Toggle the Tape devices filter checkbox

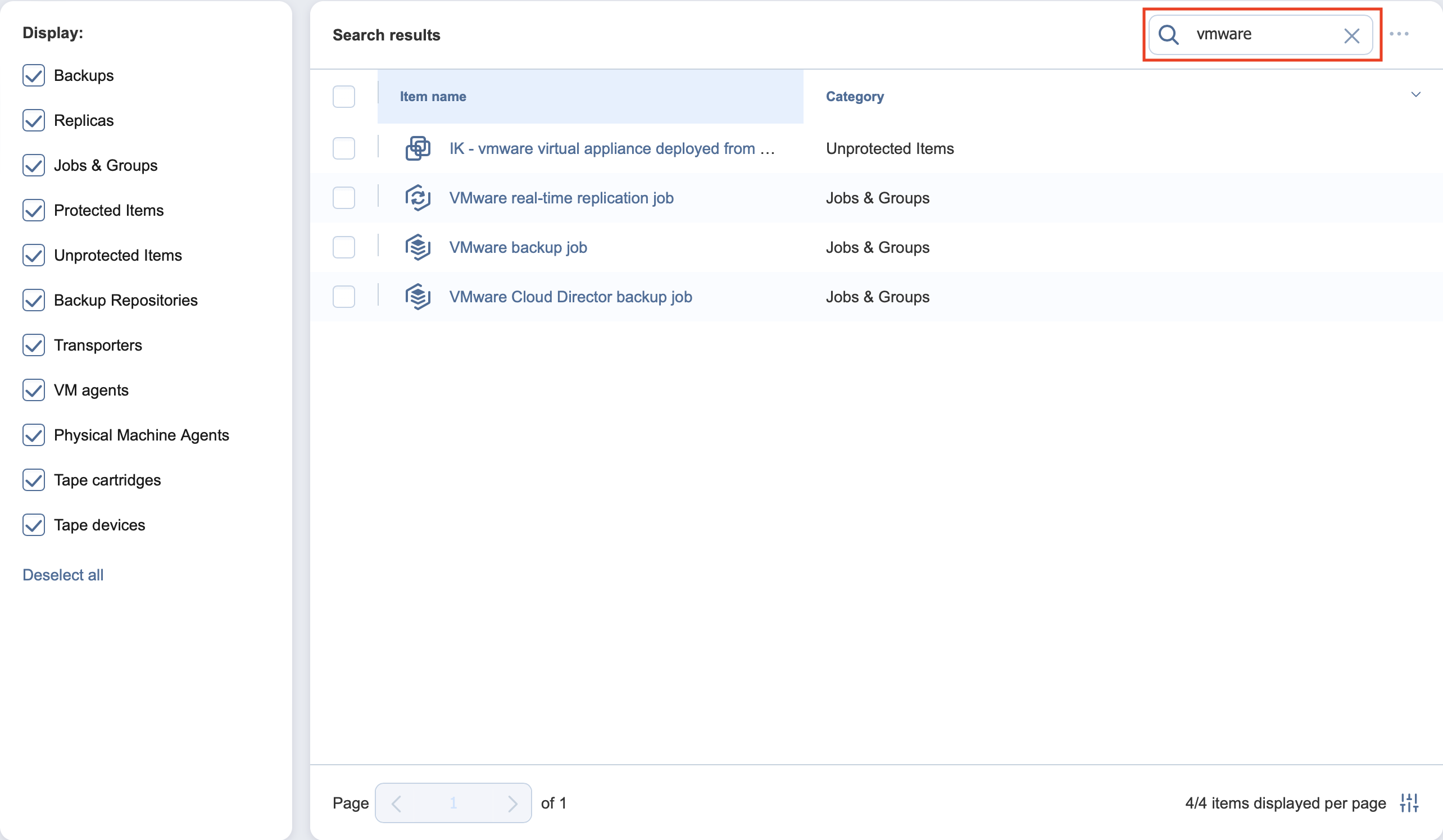34,524
